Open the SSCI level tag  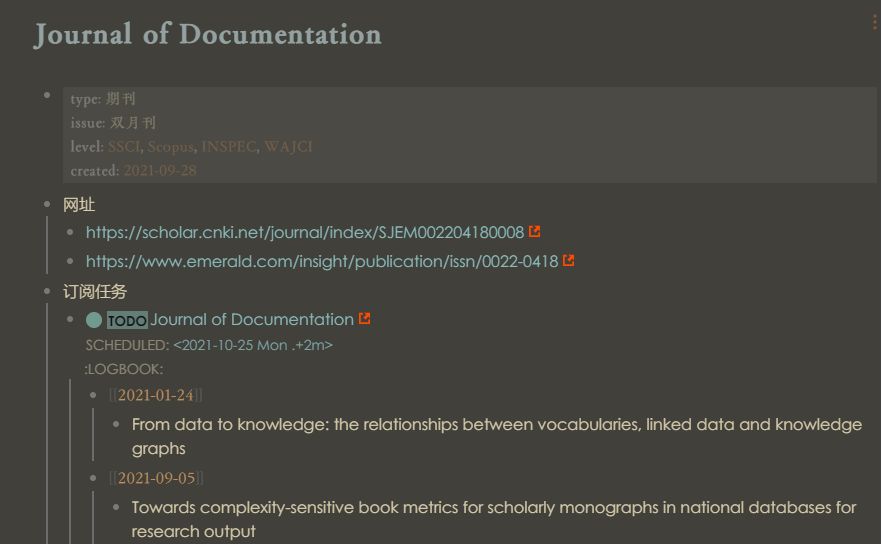[124, 147]
